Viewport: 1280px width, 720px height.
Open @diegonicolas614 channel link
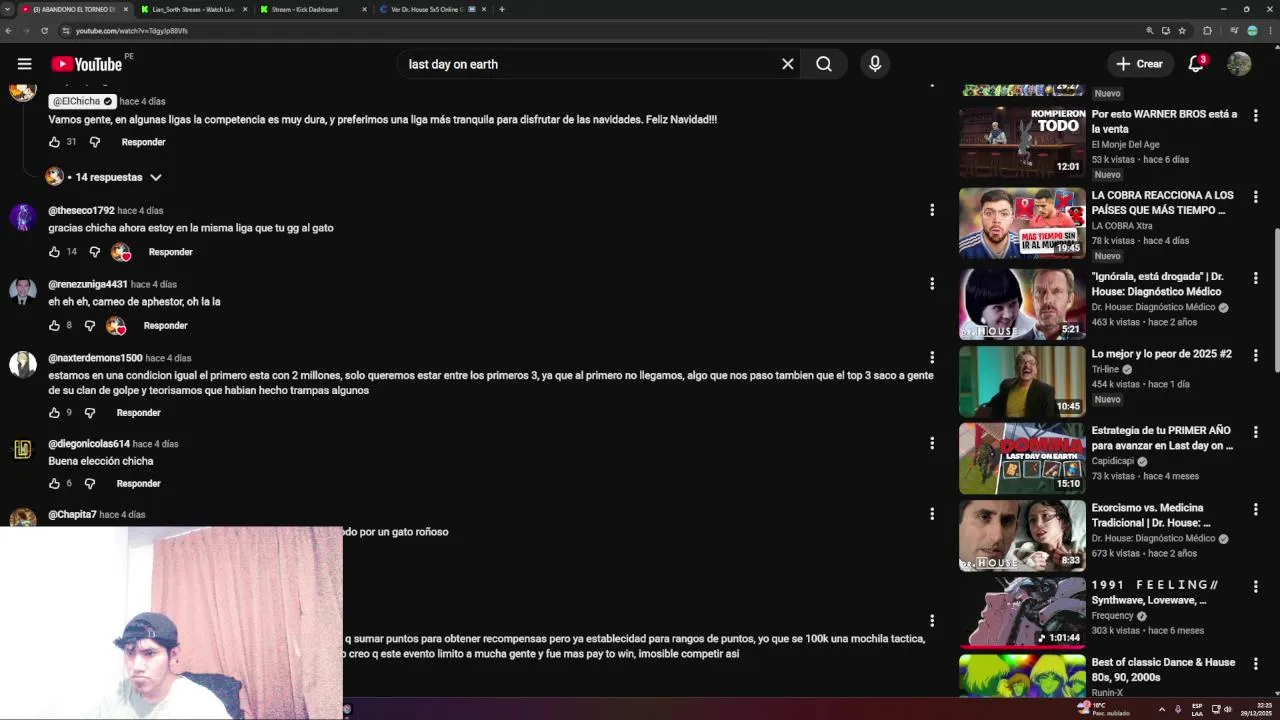coord(89,444)
